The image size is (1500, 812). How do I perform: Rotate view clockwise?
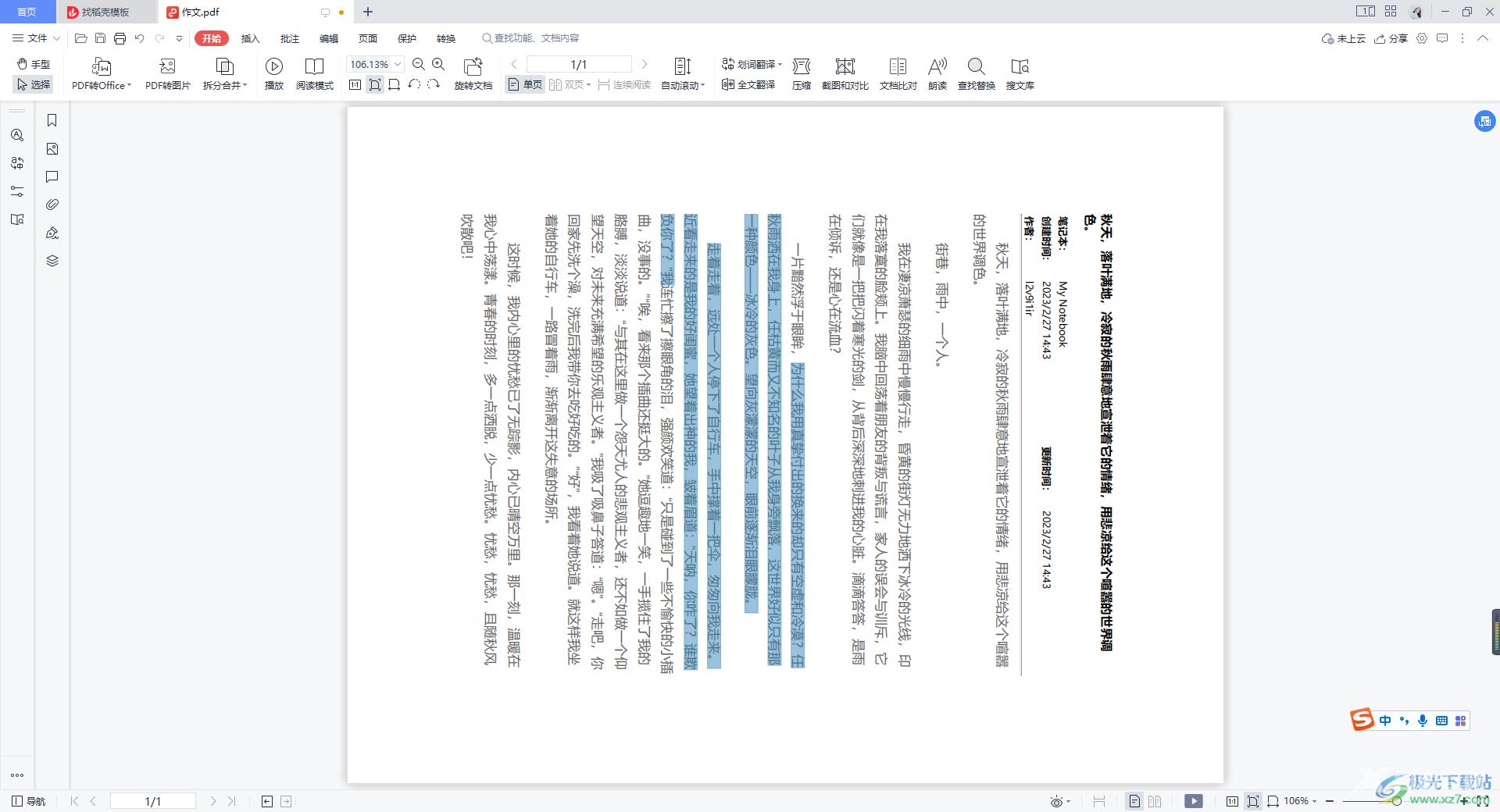pos(434,84)
